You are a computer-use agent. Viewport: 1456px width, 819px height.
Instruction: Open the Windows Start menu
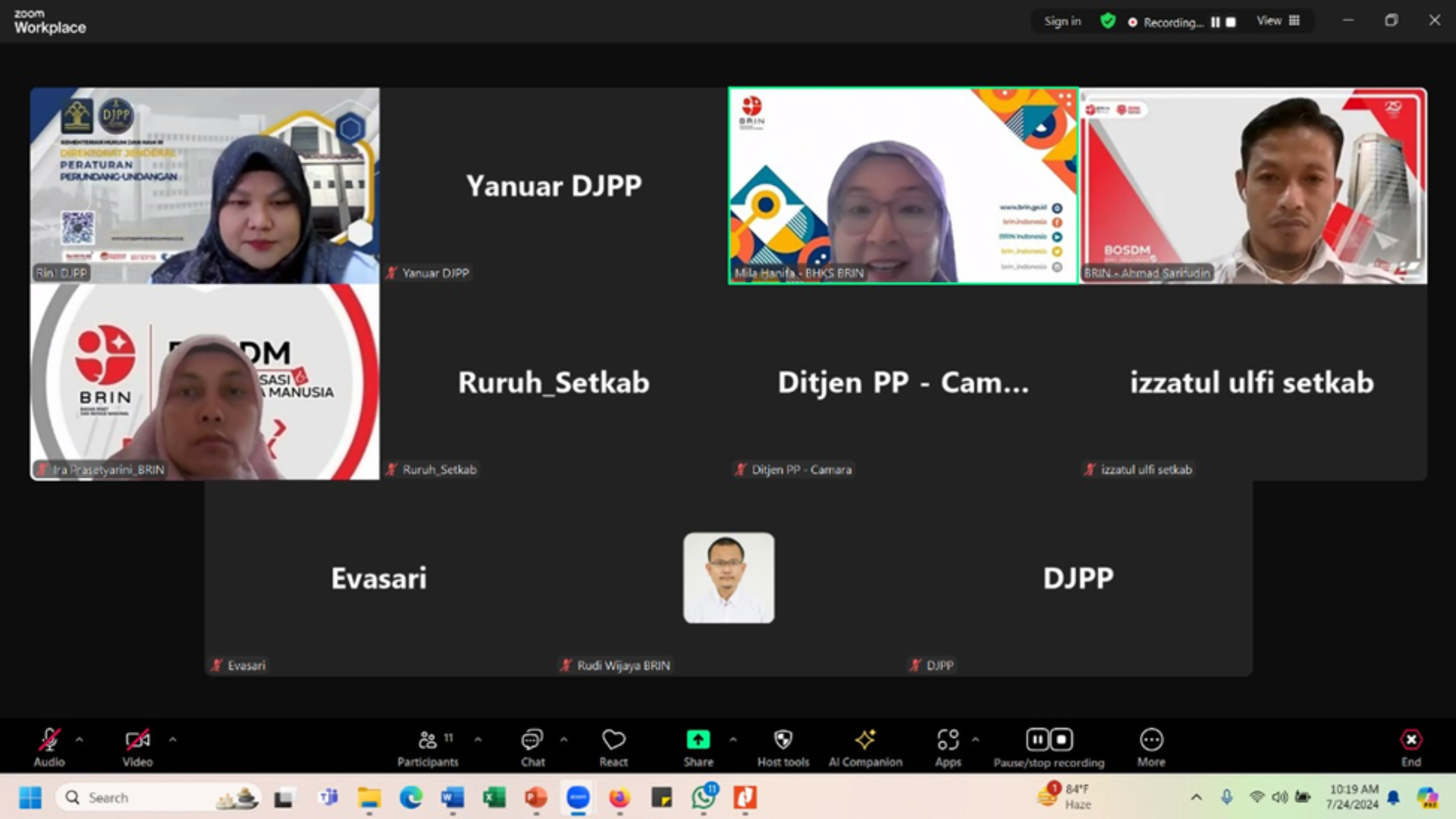click(30, 798)
